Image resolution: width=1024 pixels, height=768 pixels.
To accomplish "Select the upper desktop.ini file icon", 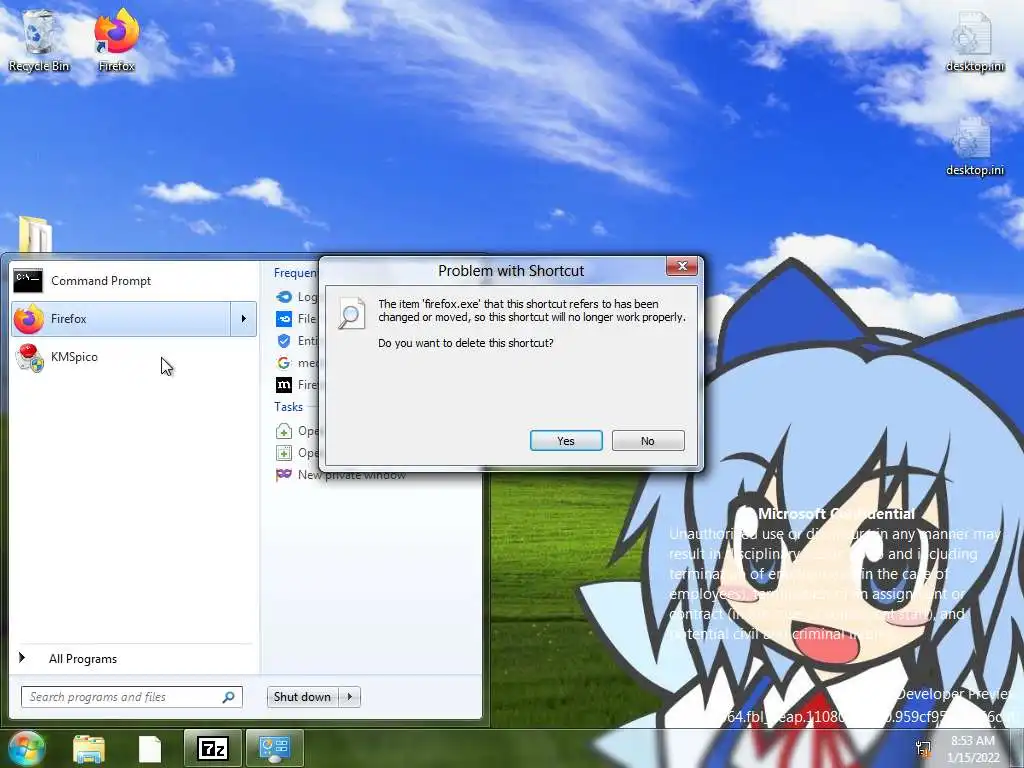I will (974, 42).
